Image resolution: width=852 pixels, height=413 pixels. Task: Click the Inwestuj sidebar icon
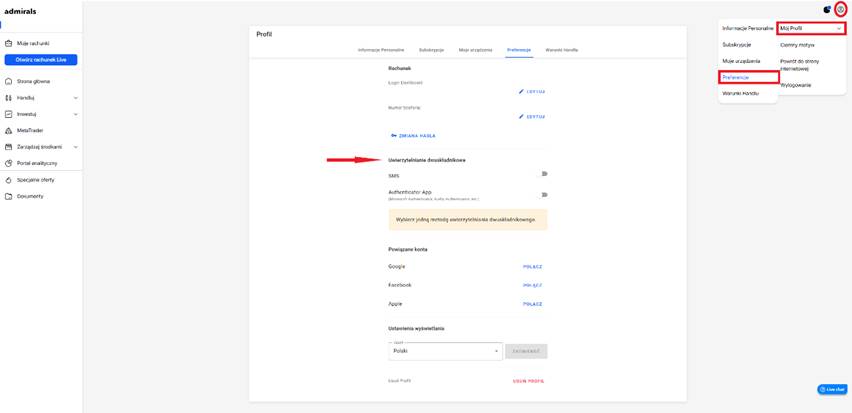(8, 114)
